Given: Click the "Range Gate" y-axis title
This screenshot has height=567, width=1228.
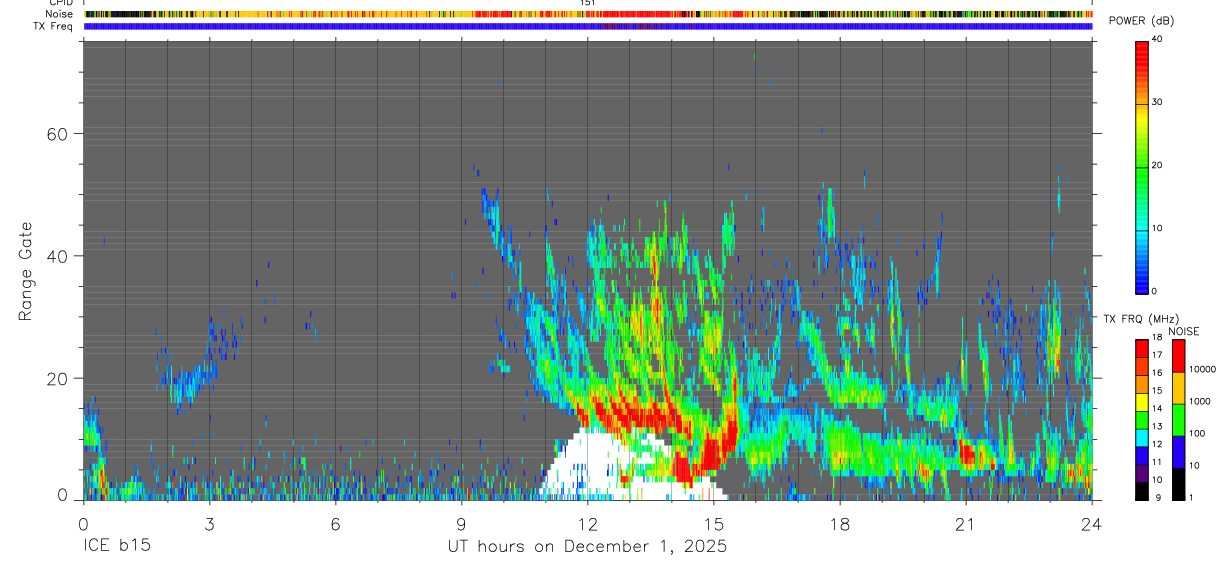Looking at the screenshot, I should 26,272.
